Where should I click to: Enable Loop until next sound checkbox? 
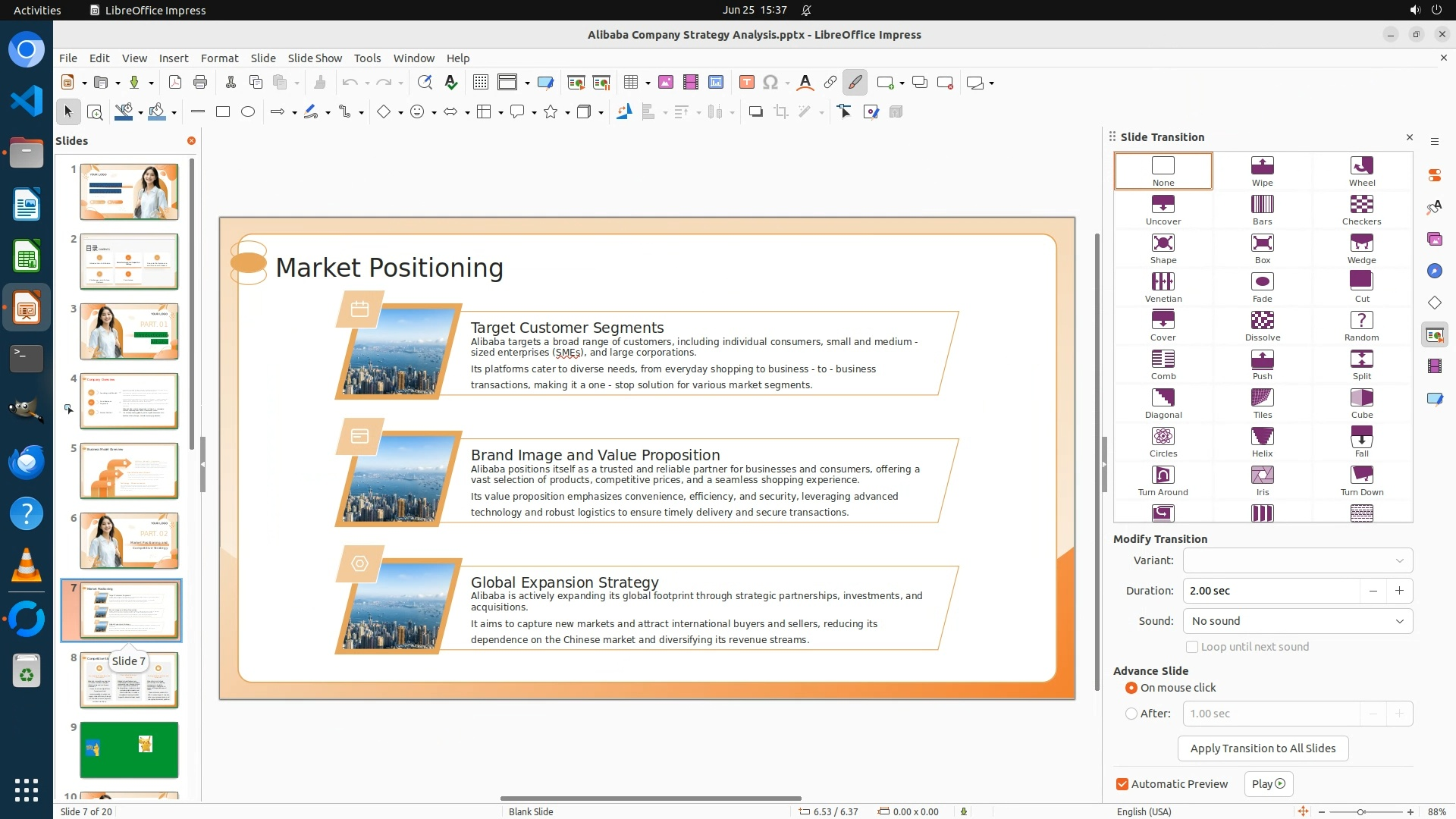coord(1192,647)
